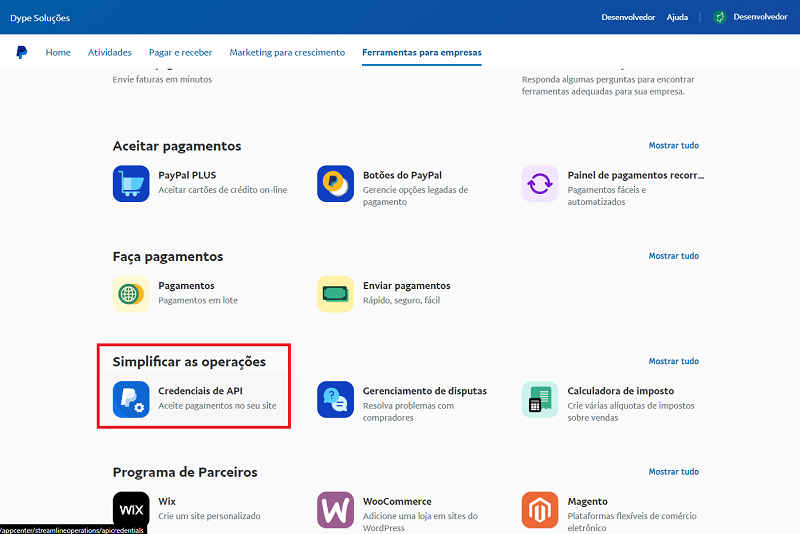This screenshot has width=800, height=534.
Task: Open Gerenciamento de disputas title
Action: click(x=424, y=391)
